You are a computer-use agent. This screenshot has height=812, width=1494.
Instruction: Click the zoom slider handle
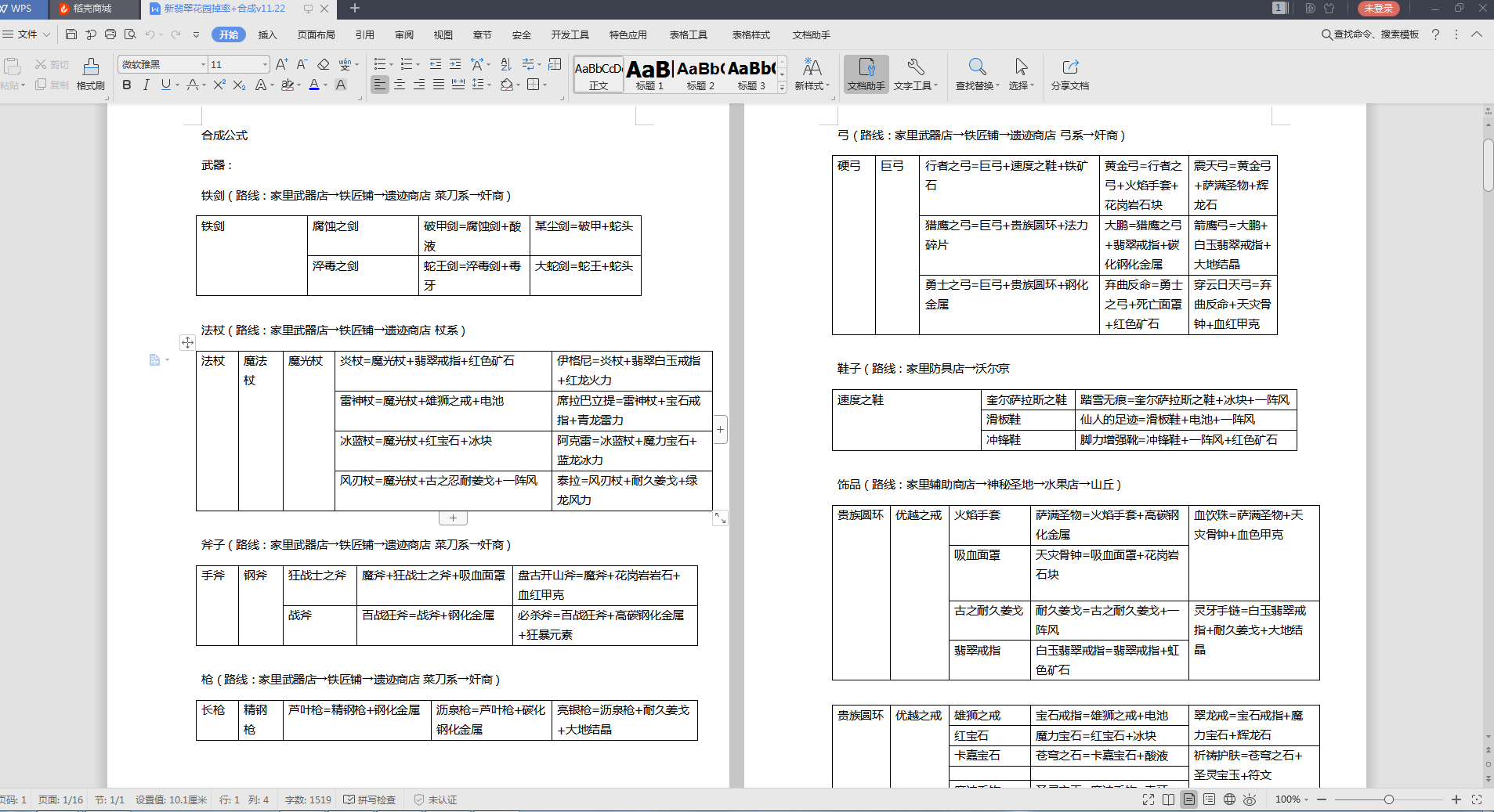pos(1388,799)
